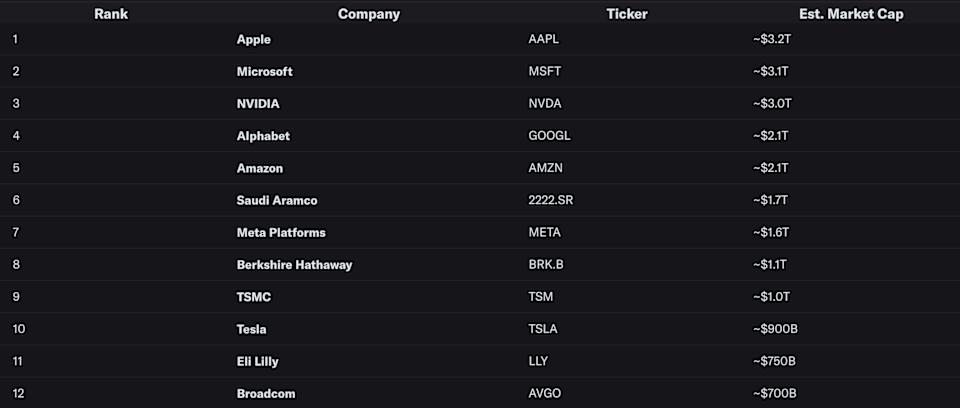Screen dimensions: 960x408
Task: Click the rank 10 number cell
Action: (19, 329)
